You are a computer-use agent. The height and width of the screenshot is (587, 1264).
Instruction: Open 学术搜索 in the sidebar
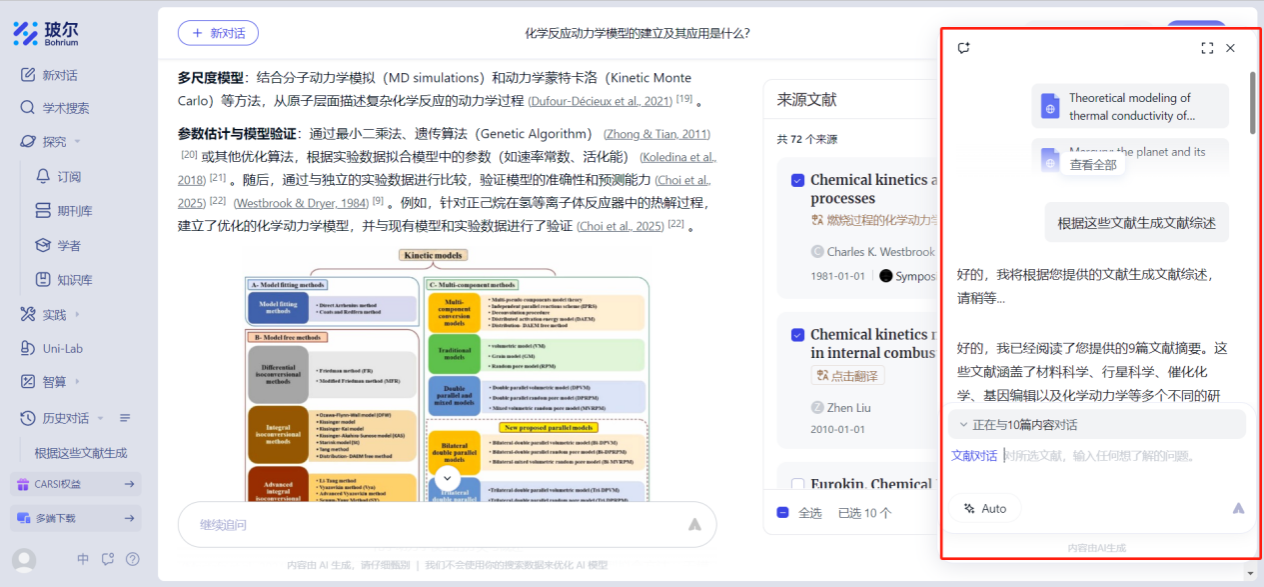[x=65, y=108]
